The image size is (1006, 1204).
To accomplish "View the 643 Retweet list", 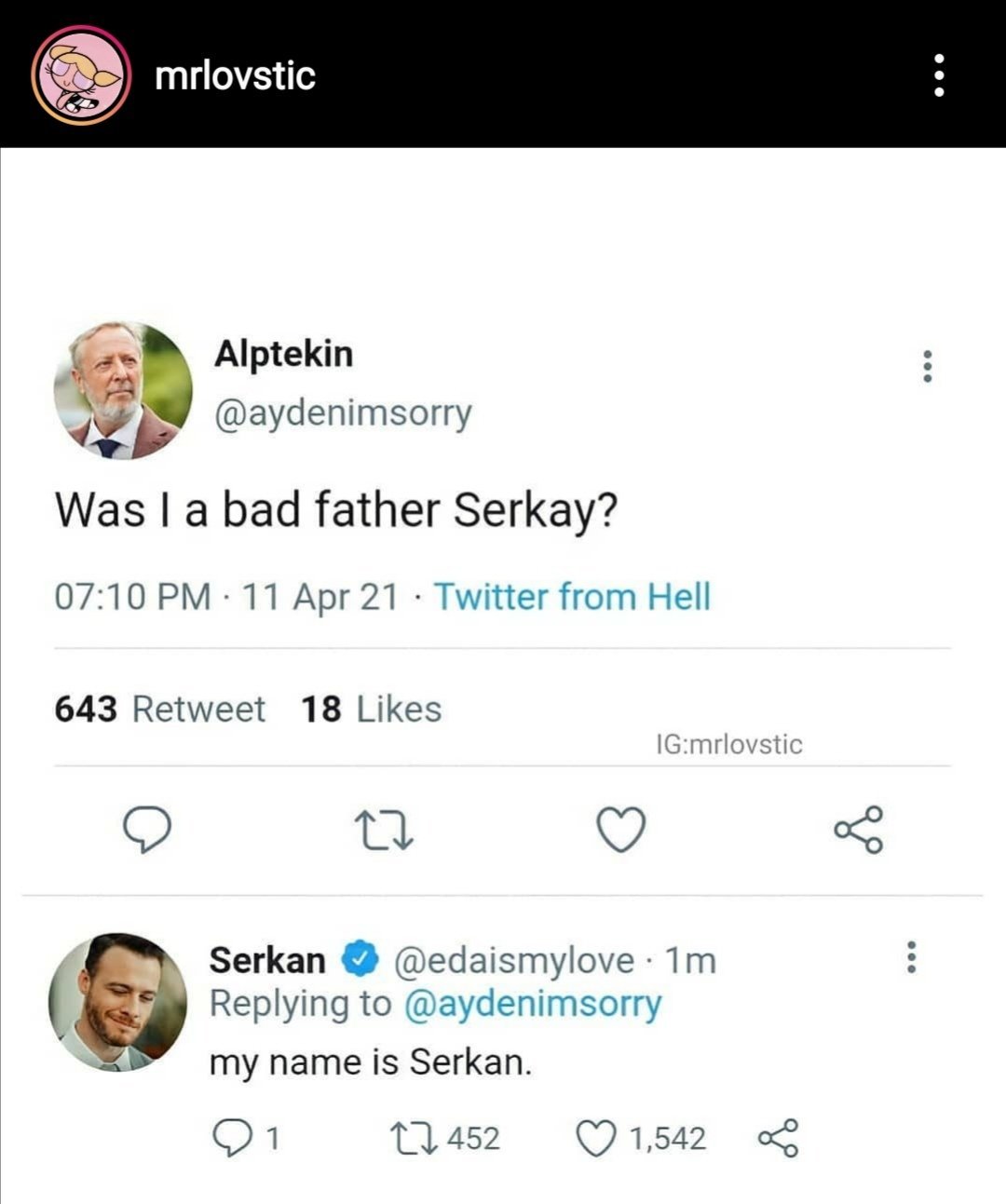I will (159, 709).
